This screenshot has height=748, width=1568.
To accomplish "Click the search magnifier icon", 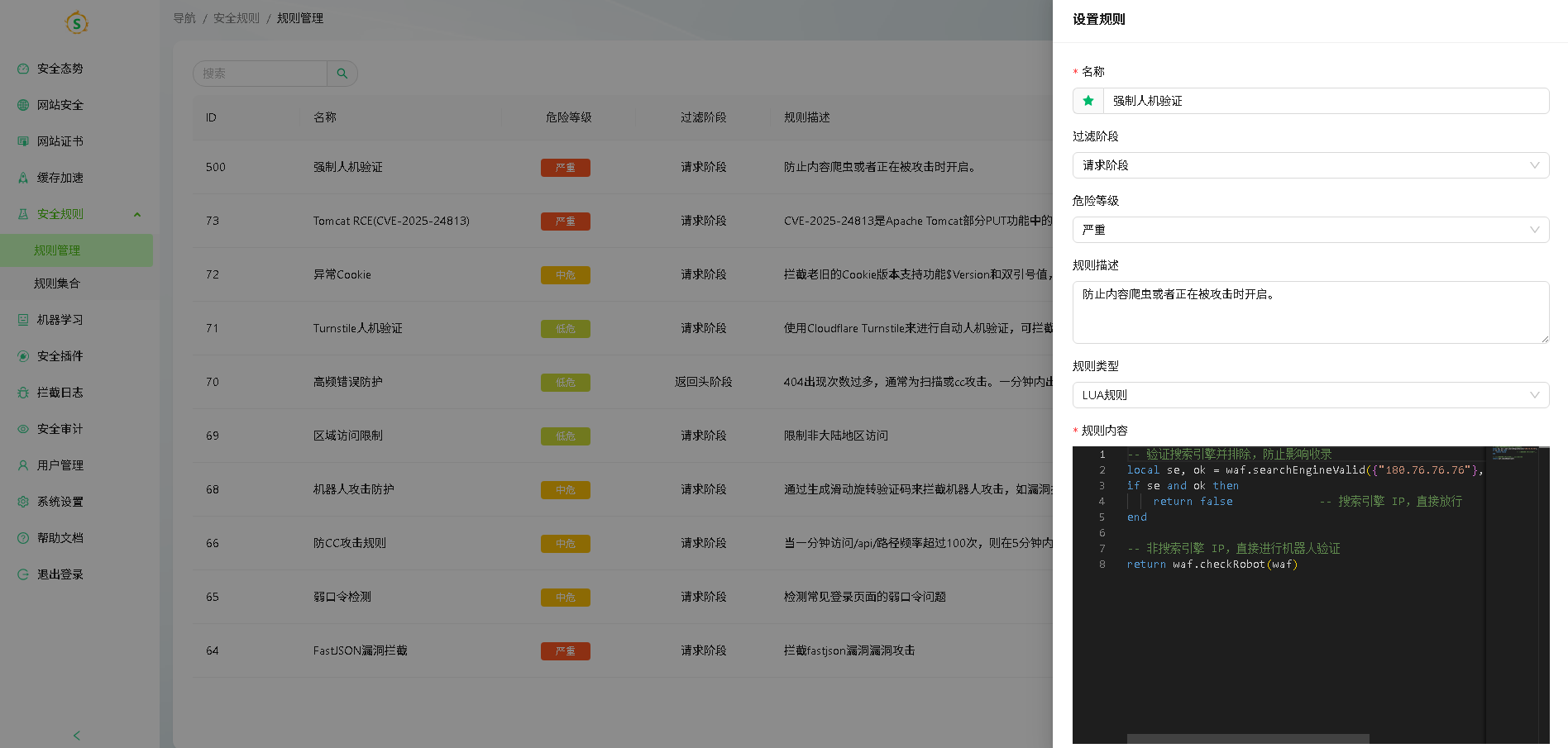I will pos(342,74).
